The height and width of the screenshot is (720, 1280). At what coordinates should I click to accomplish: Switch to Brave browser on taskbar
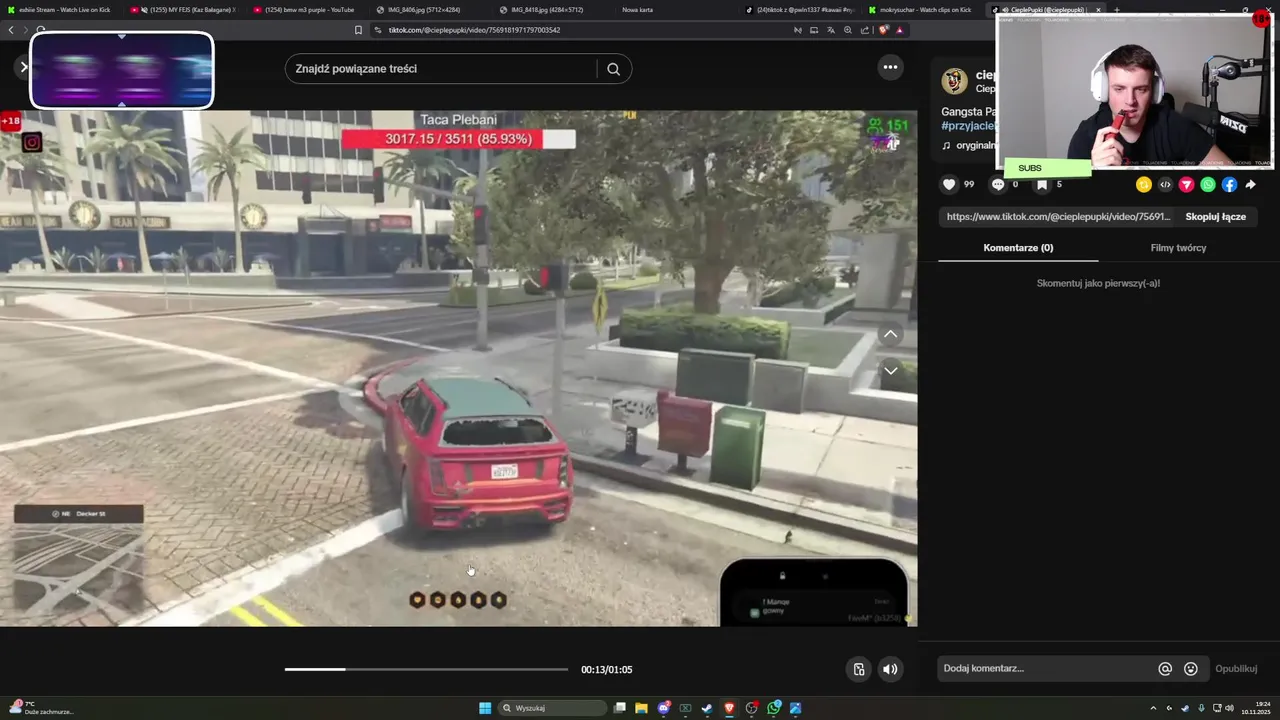point(729,708)
